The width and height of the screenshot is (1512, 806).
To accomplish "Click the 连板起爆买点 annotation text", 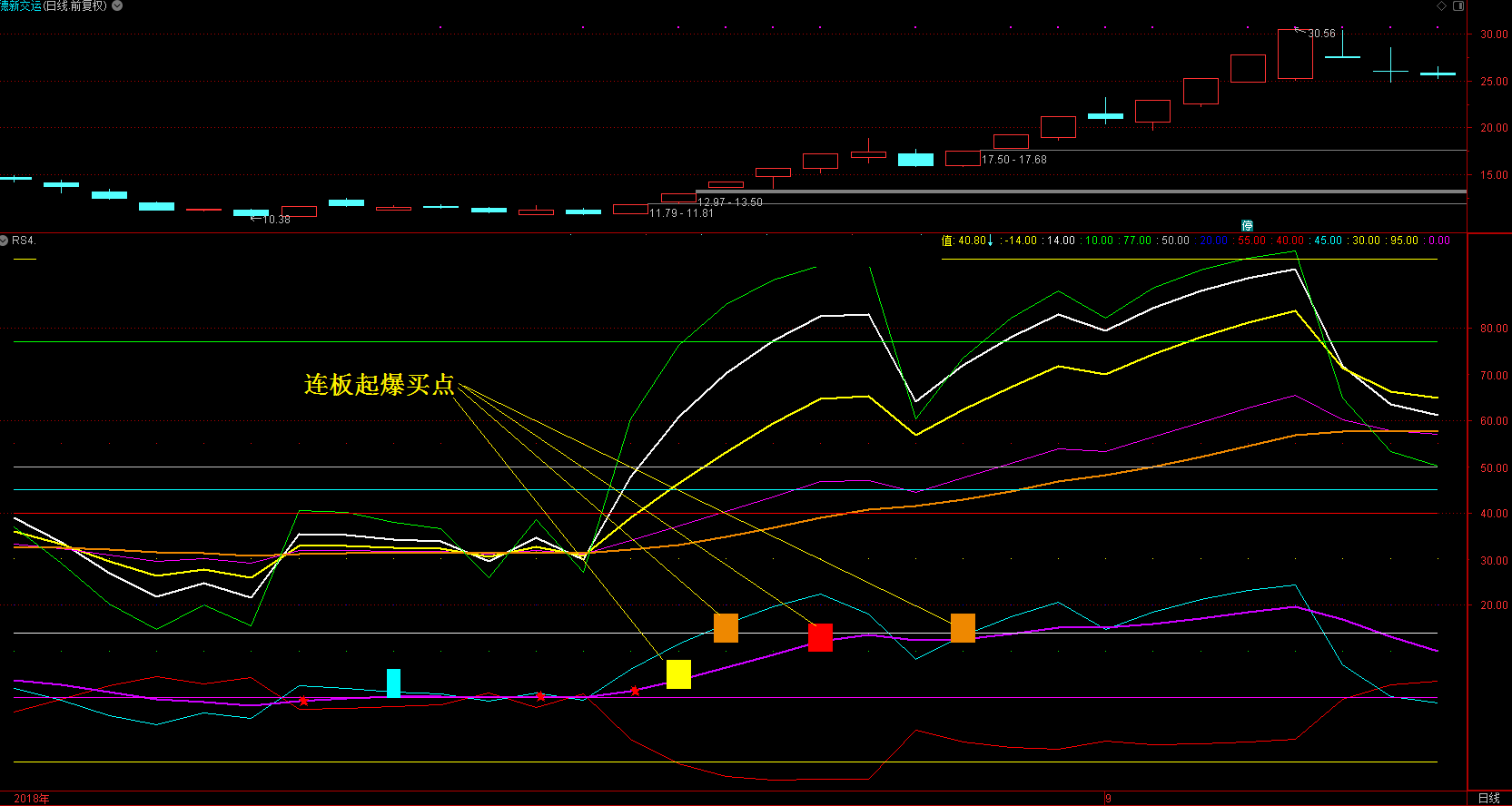I will click(379, 385).
